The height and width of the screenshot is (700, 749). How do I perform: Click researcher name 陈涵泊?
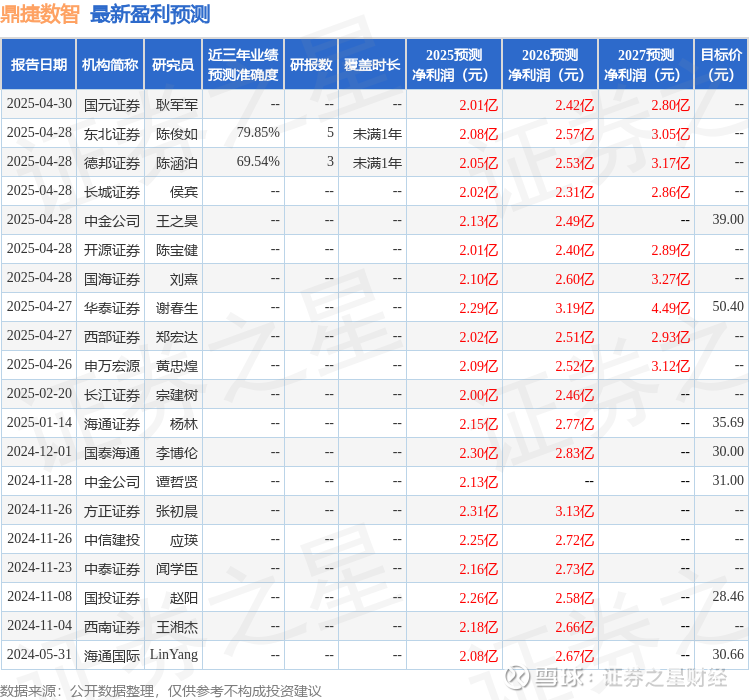177,163
